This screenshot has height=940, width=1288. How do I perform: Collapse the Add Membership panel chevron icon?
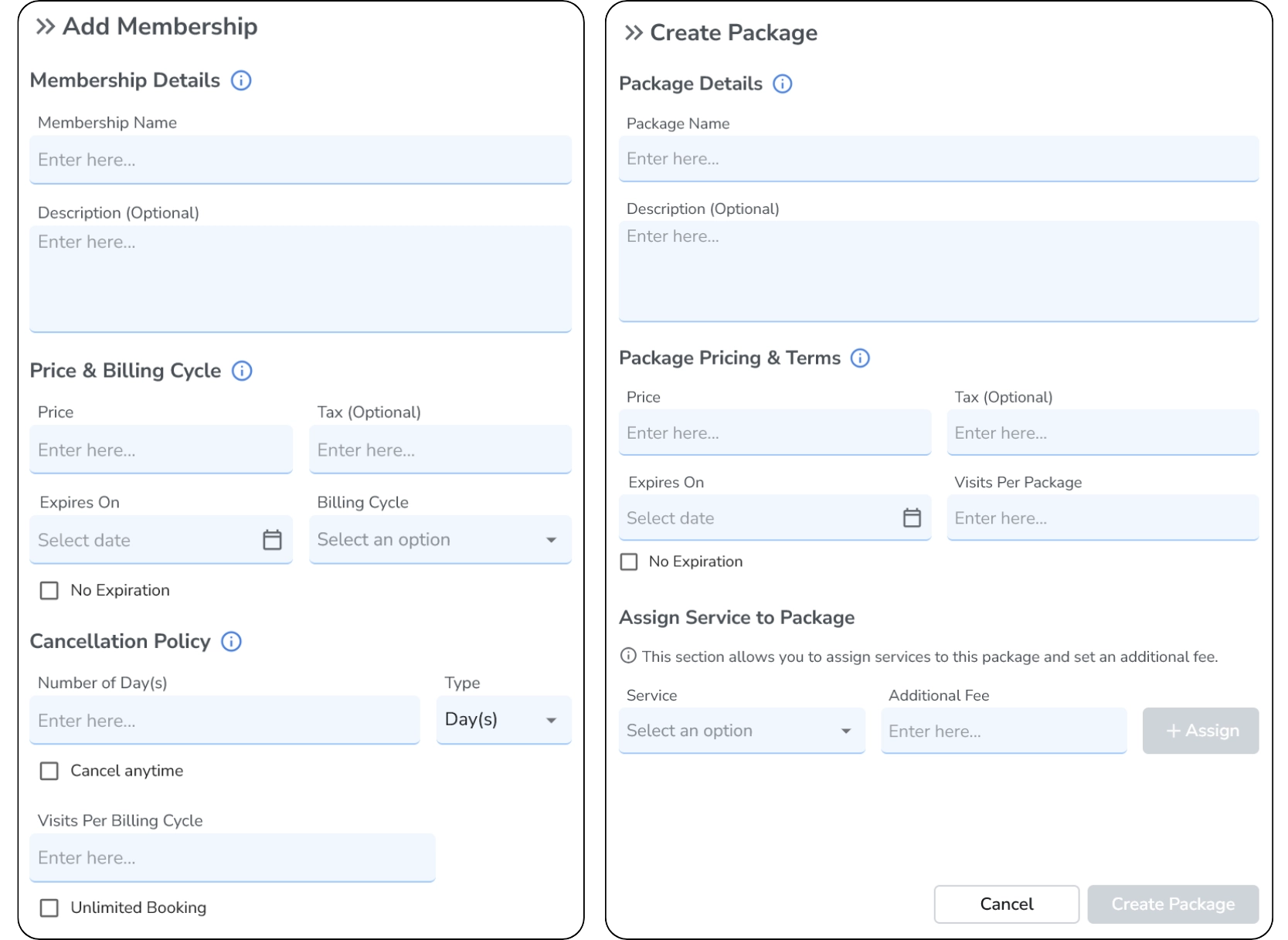(x=46, y=27)
